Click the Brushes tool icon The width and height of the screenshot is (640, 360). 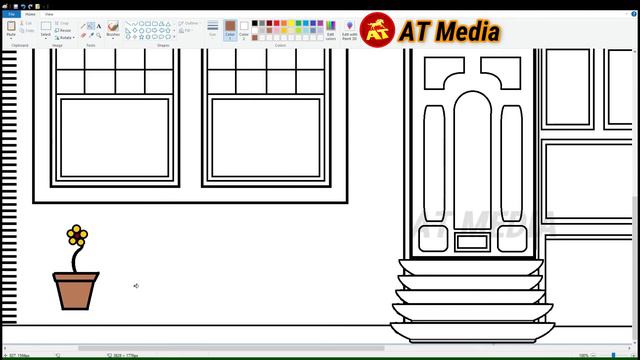tap(113, 26)
